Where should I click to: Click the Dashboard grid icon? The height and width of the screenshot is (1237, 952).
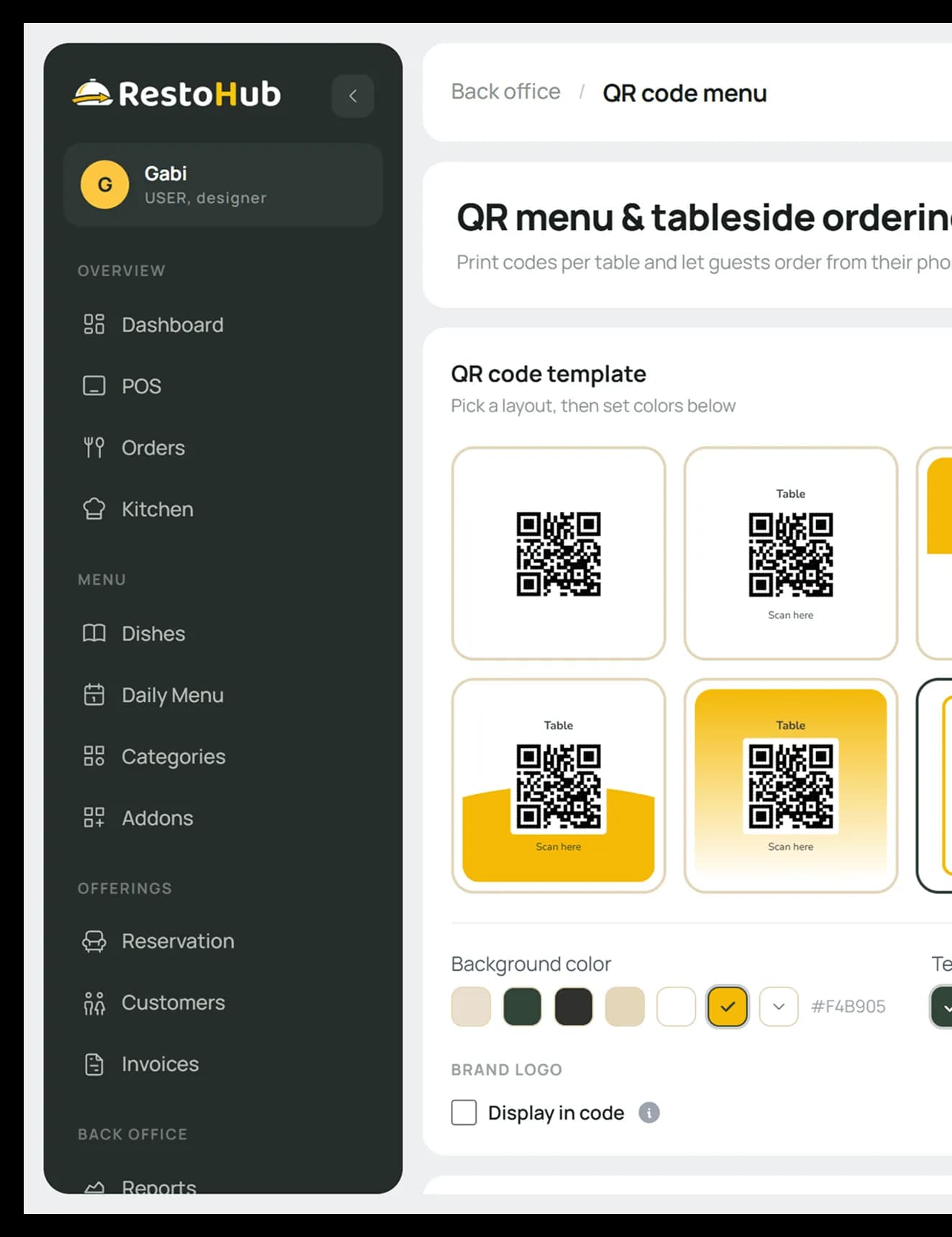(94, 324)
